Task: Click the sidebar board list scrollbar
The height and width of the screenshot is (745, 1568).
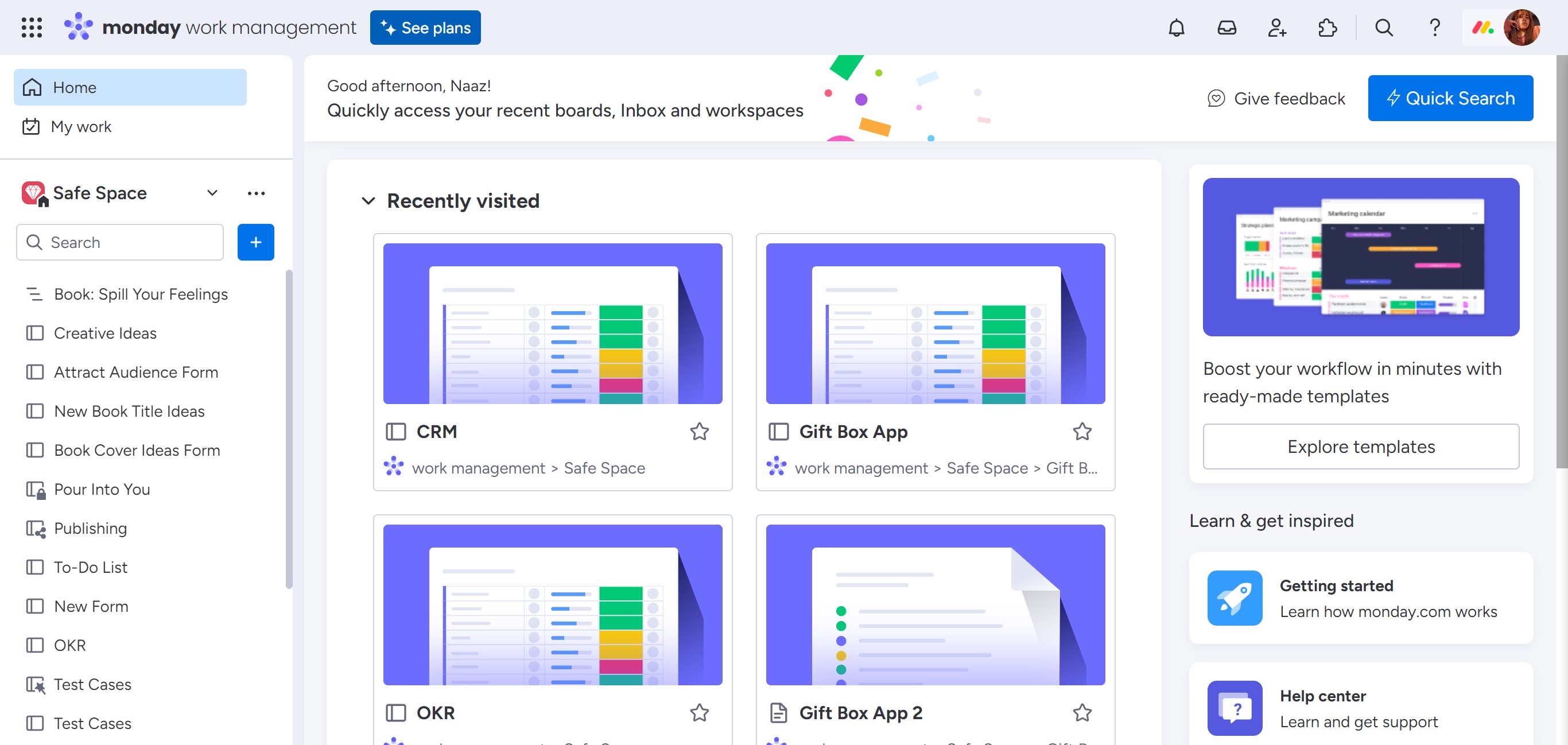Action: pyautogui.click(x=289, y=429)
